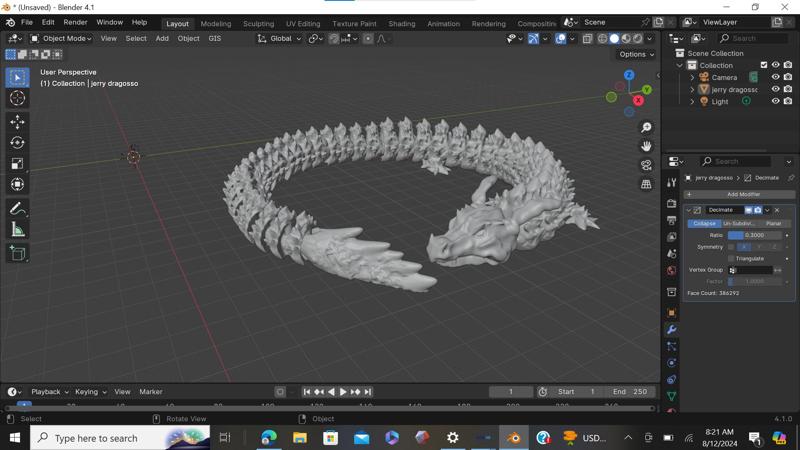Collapse the Decimate modifier panel
The width and height of the screenshot is (800, 450).
coord(688,210)
